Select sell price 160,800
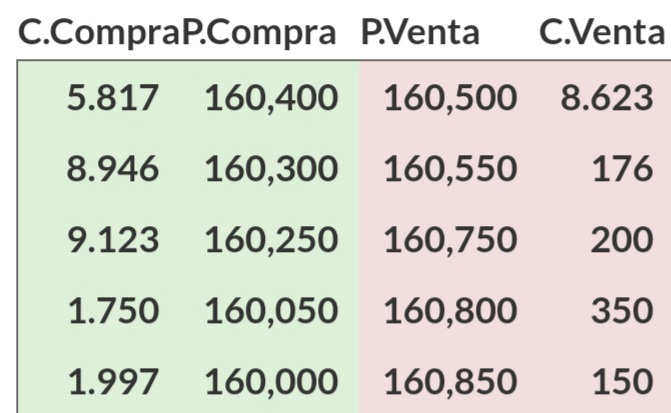 tap(451, 311)
